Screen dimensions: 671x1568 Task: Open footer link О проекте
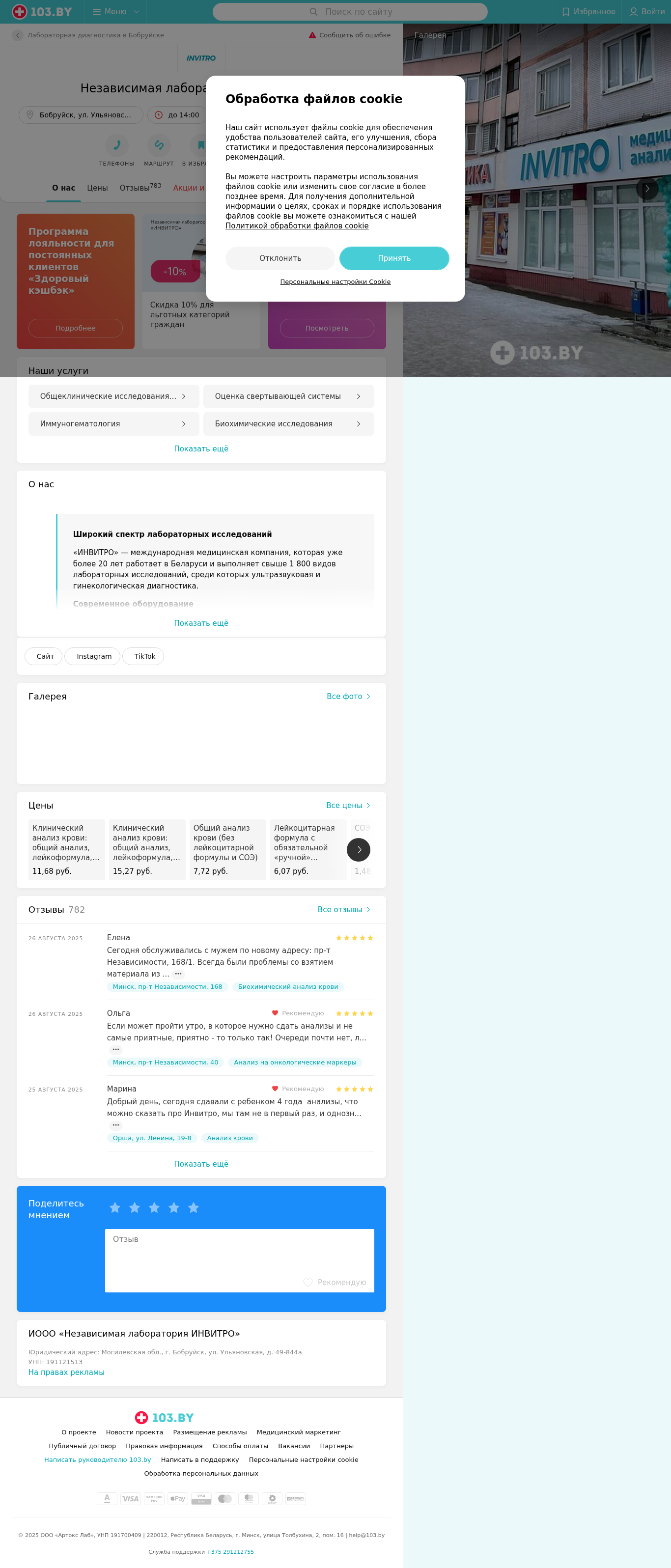(x=79, y=1432)
